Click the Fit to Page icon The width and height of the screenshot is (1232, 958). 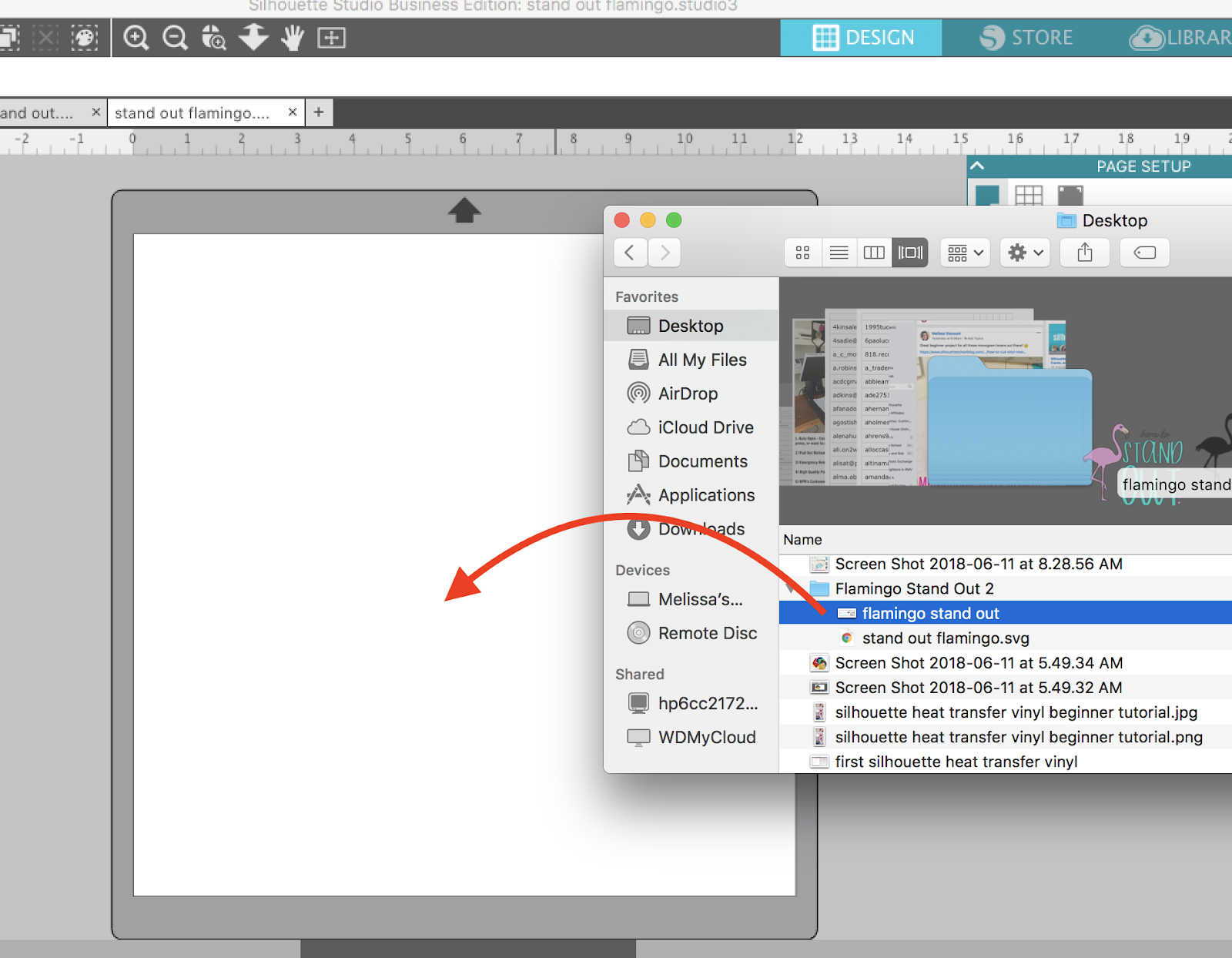coord(253,37)
